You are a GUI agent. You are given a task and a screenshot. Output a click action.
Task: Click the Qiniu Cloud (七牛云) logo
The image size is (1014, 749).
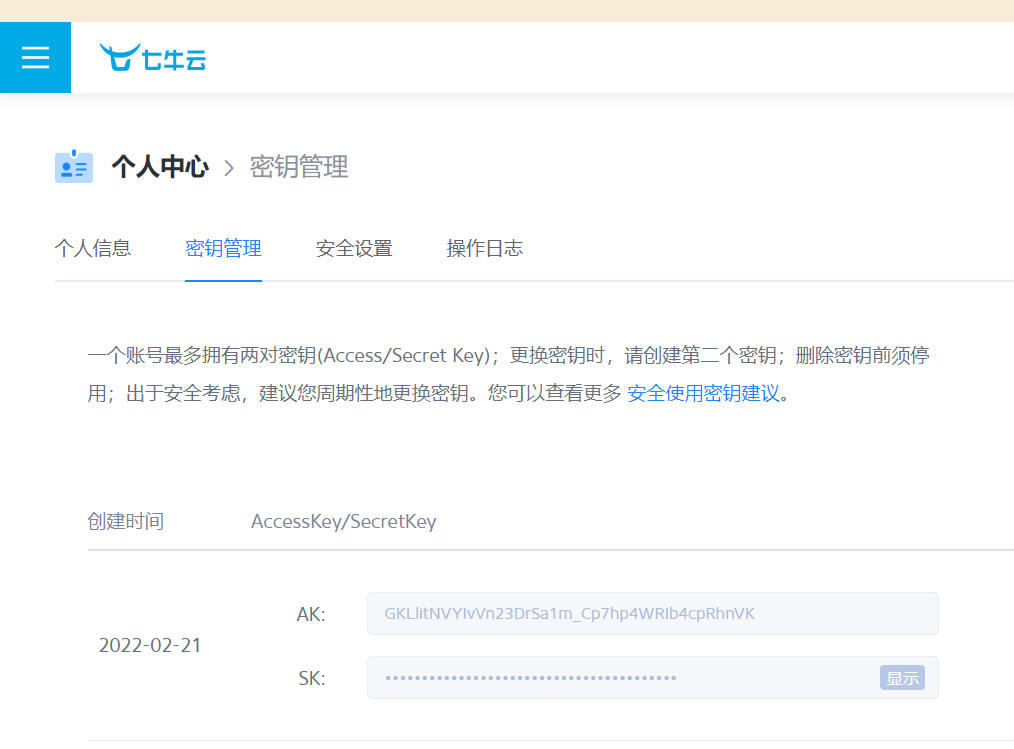(x=153, y=58)
